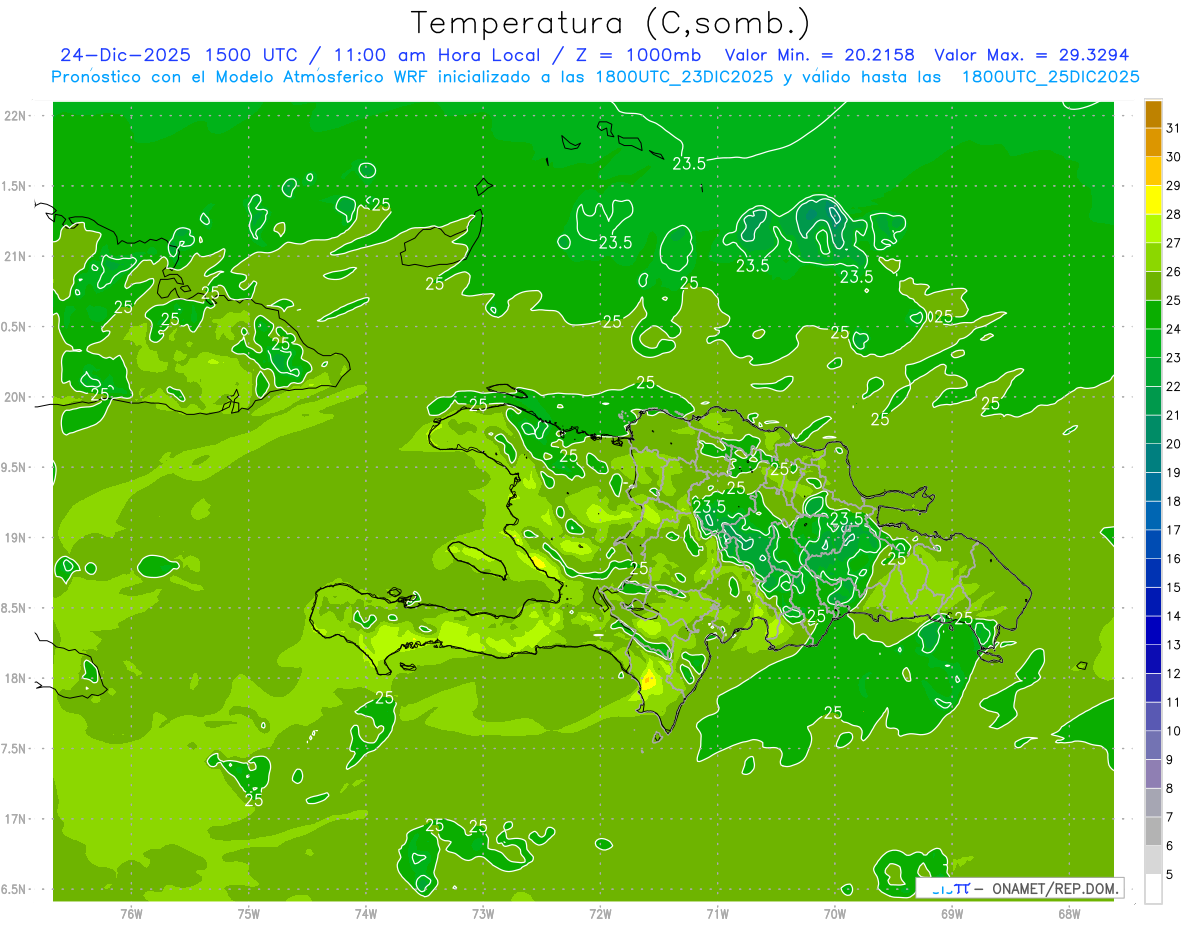The height and width of the screenshot is (927, 1200).
Task: Click the longitude axis label '74W'
Action: [366, 913]
